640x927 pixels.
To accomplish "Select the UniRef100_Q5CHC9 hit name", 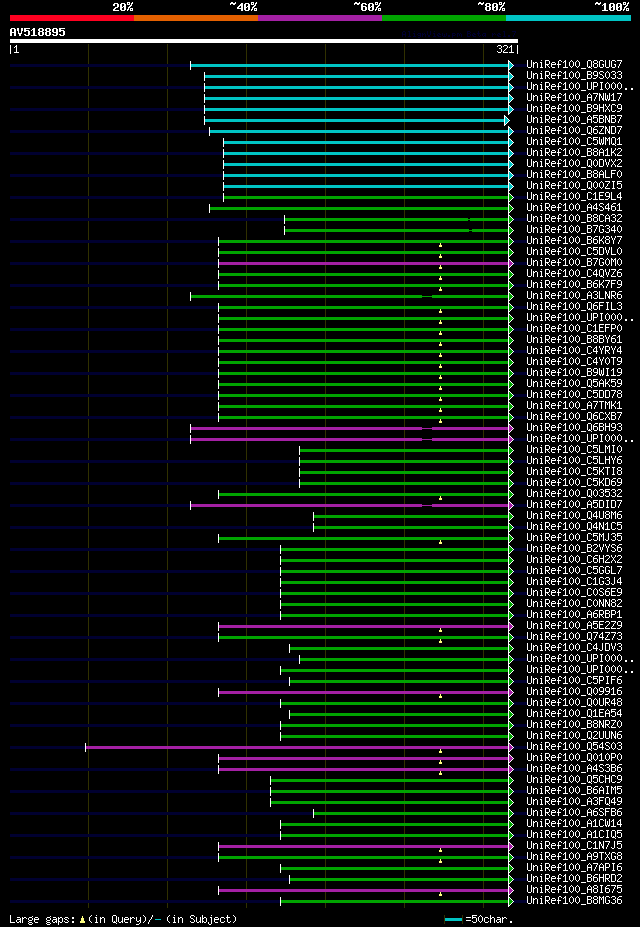I will 574,780.
